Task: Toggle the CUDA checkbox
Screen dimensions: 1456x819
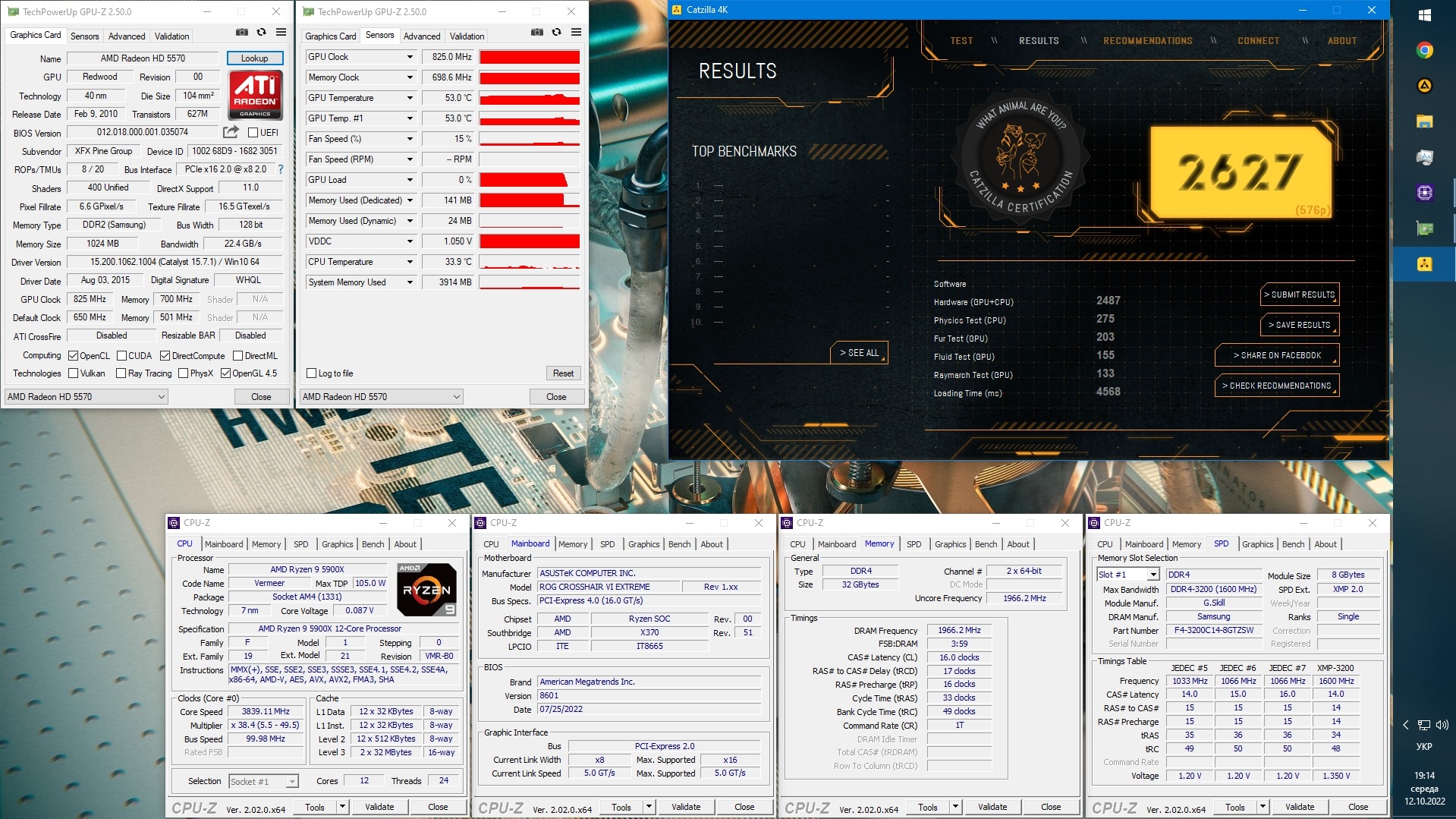Action: coord(122,356)
